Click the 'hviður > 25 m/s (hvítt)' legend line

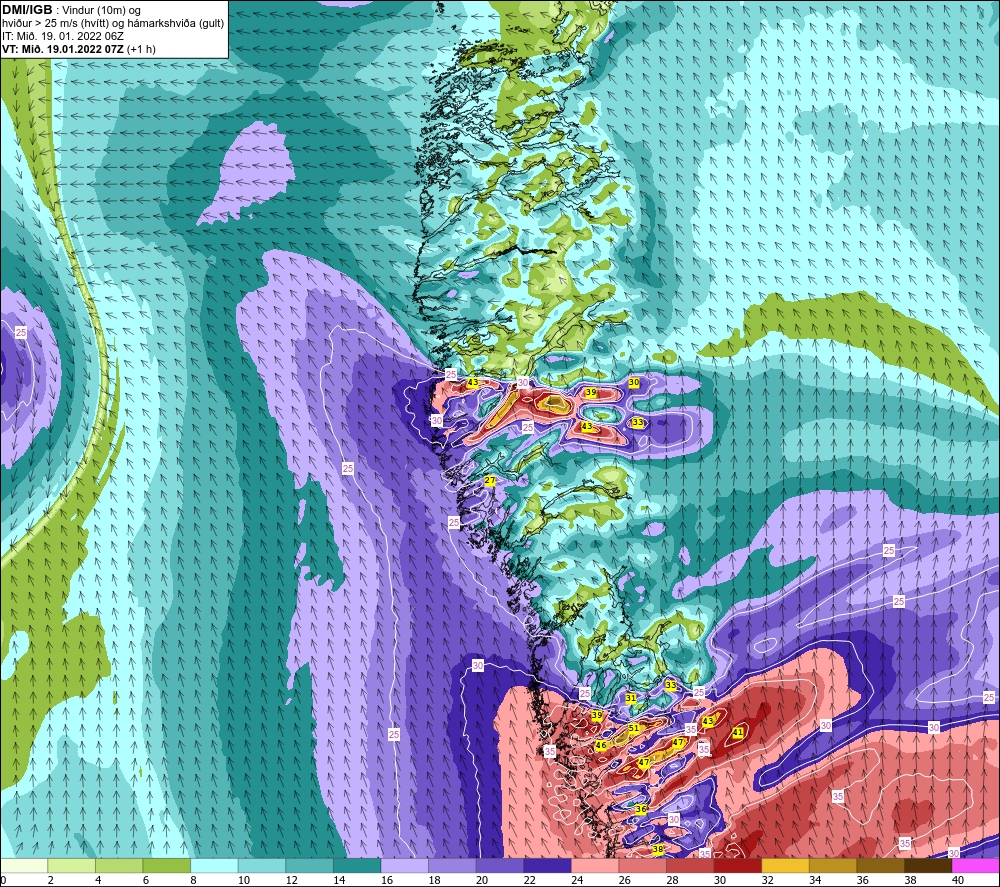coord(55,23)
